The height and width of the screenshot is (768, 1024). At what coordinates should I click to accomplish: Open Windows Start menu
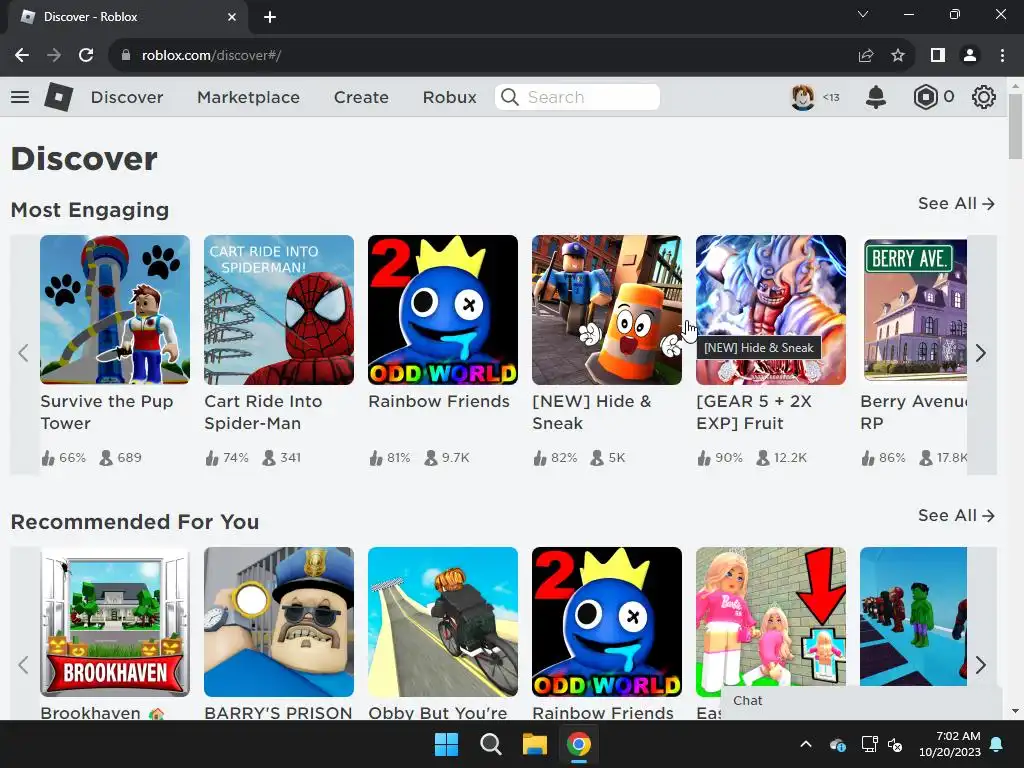tap(447, 744)
